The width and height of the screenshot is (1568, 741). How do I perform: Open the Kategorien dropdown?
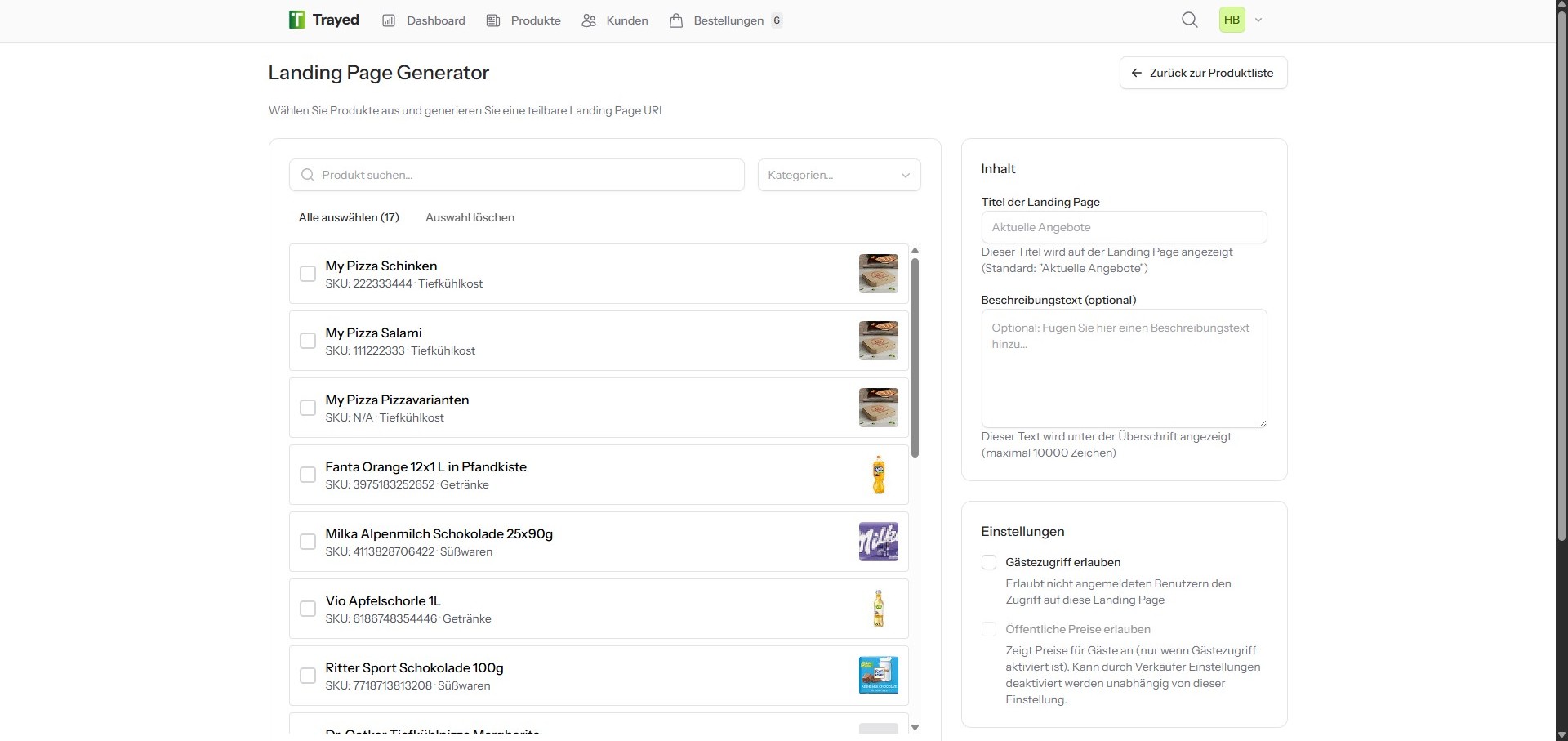point(839,174)
